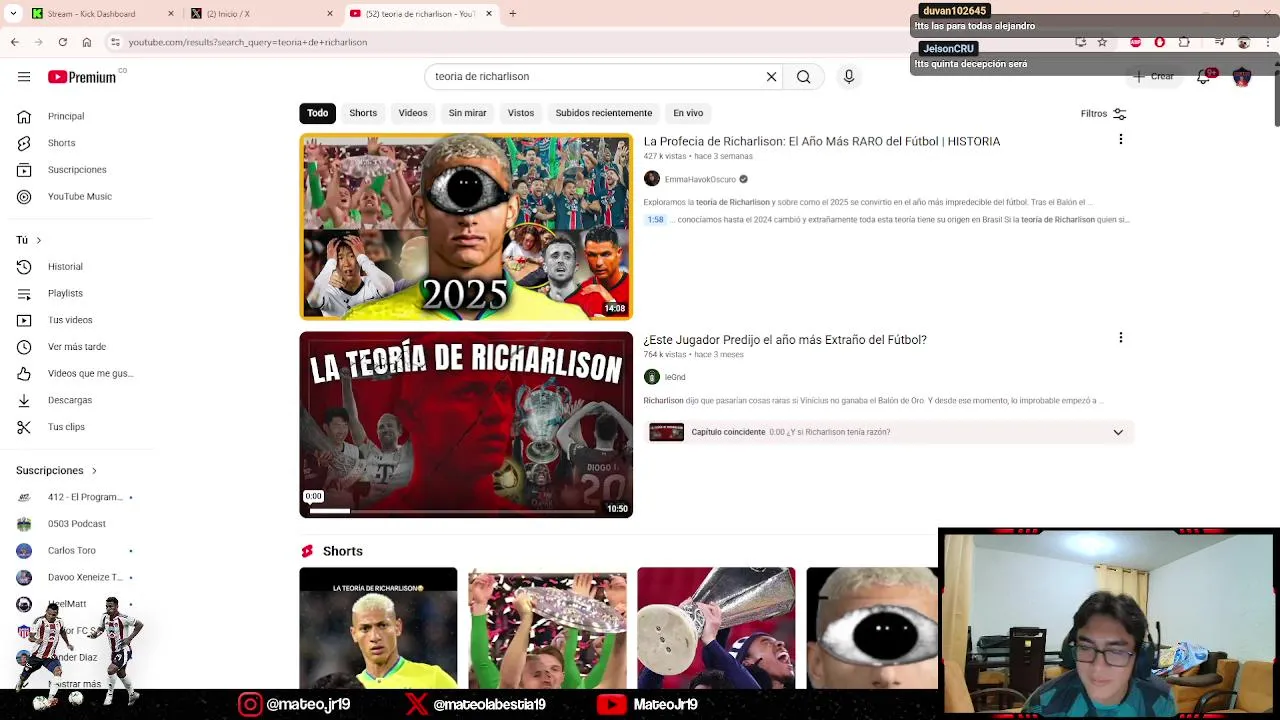This screenshot has height=720, width=1280.
Task: Open the YouTube account avatar menu
Action: [1242, 77]
